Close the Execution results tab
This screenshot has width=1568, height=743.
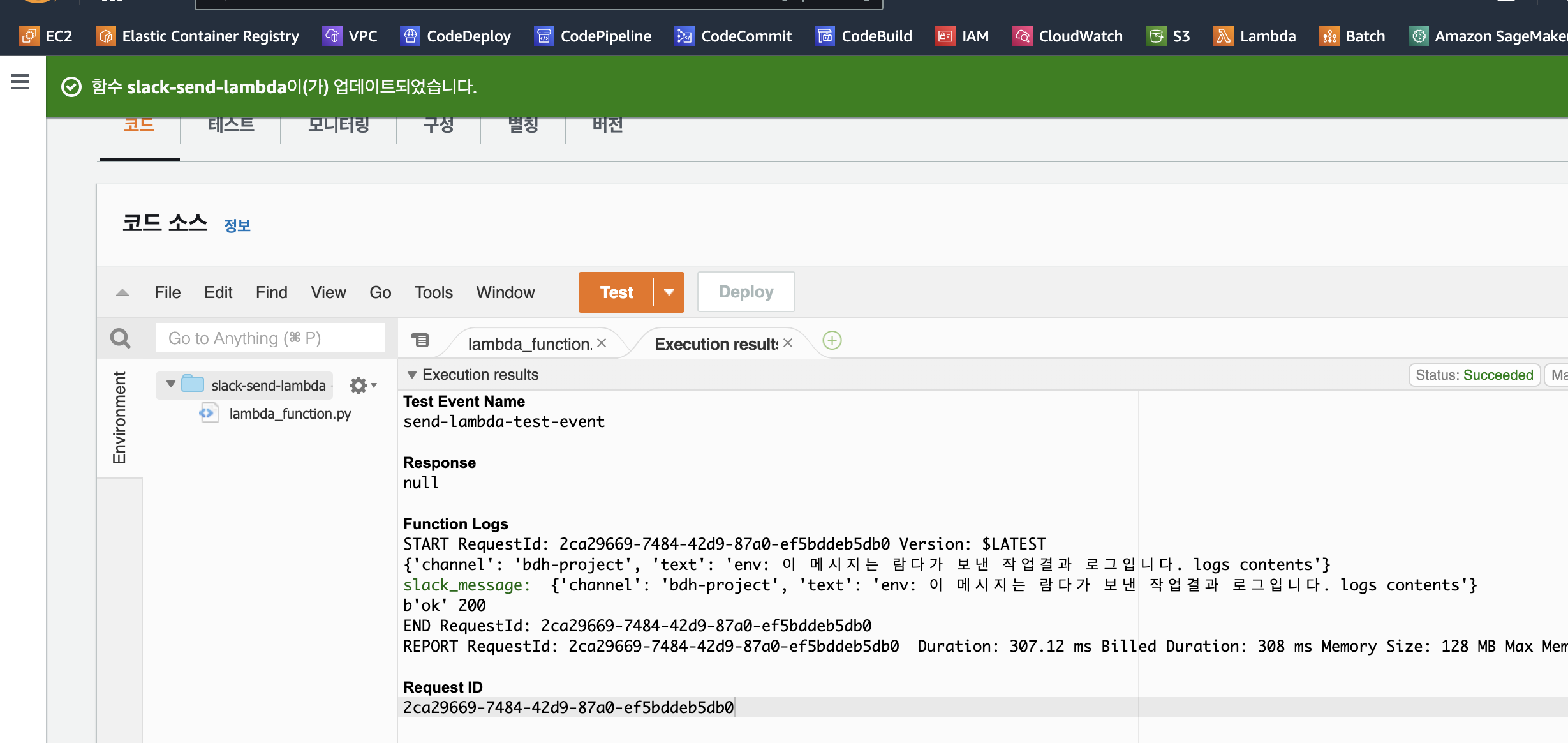[x=788, y=343]
